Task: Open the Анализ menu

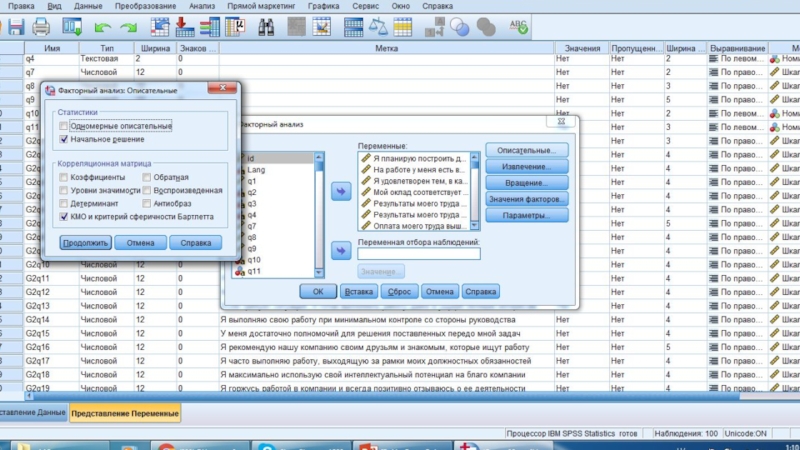Action: click(x=201, y=6)
